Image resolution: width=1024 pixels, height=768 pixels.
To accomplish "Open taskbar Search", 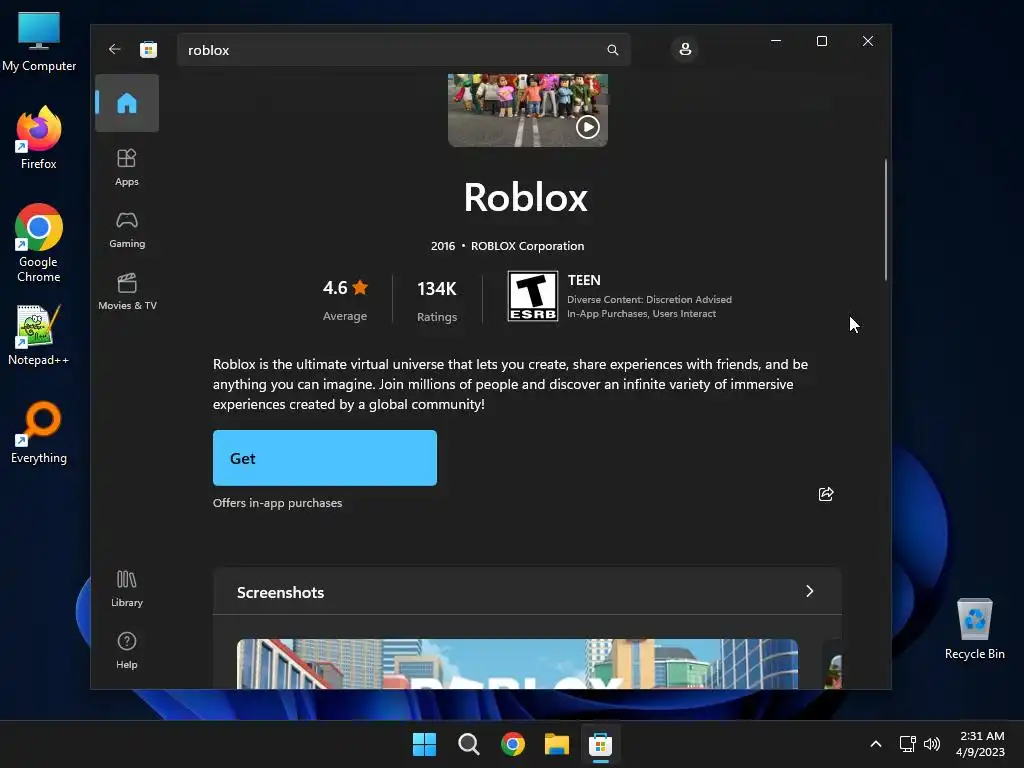I will 468,744.
